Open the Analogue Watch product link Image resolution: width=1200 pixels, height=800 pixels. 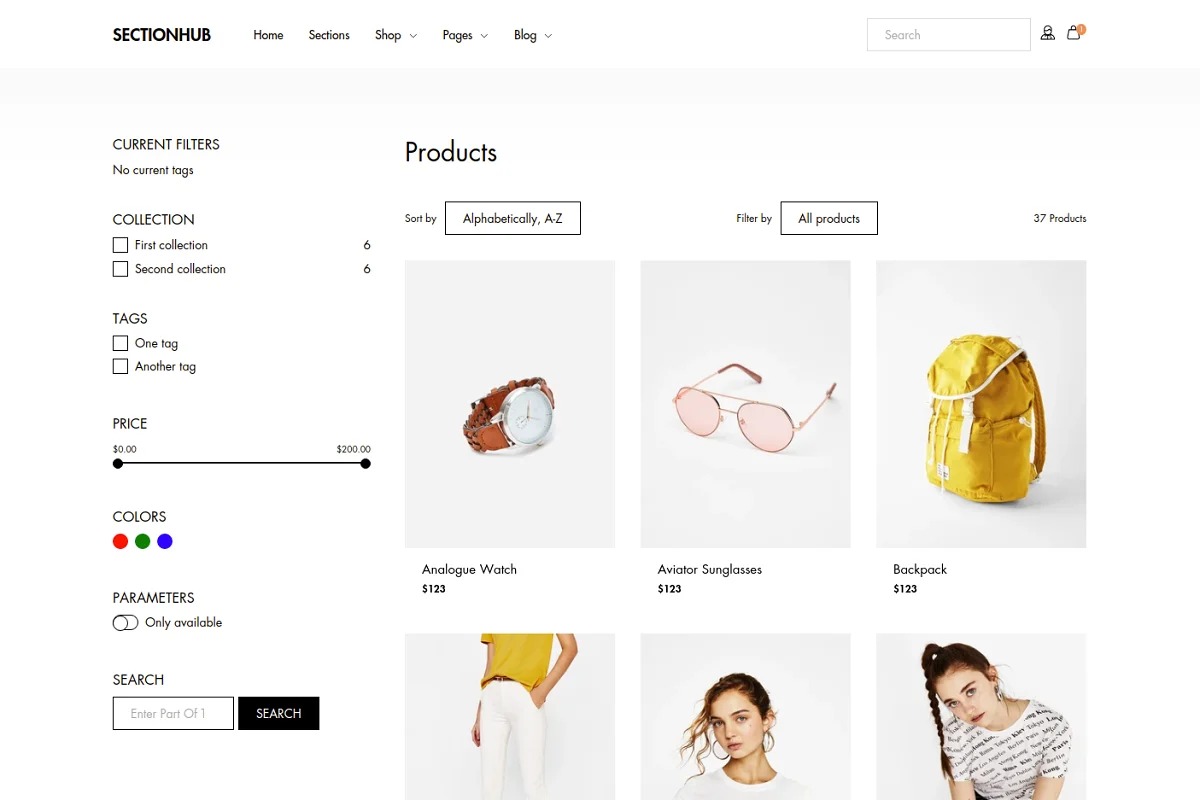click(469, 569)
